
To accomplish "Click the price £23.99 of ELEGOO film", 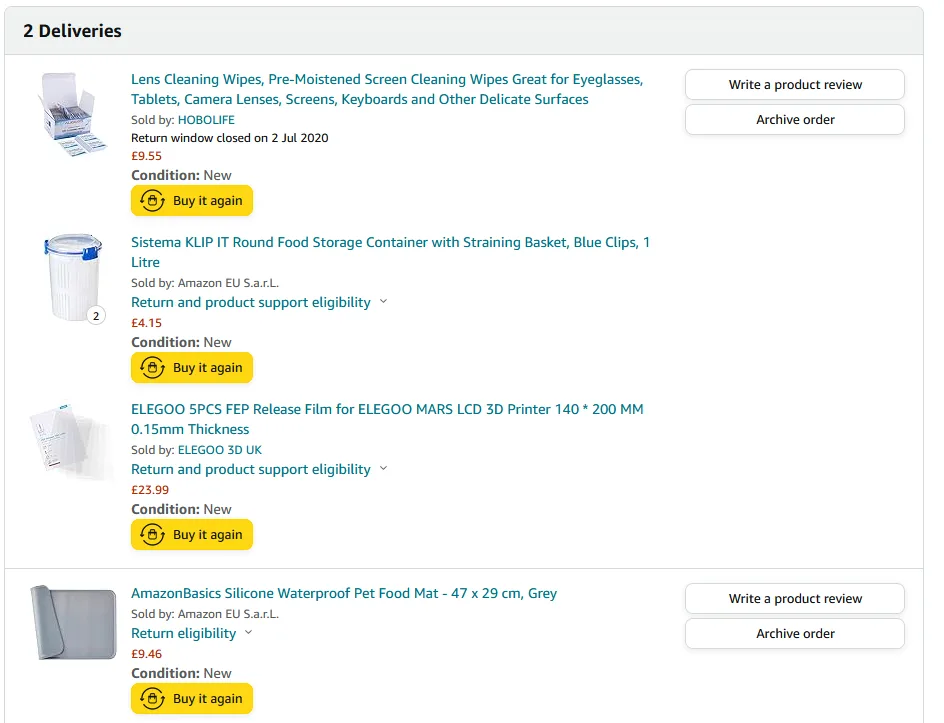I will [x=150, y=490].
